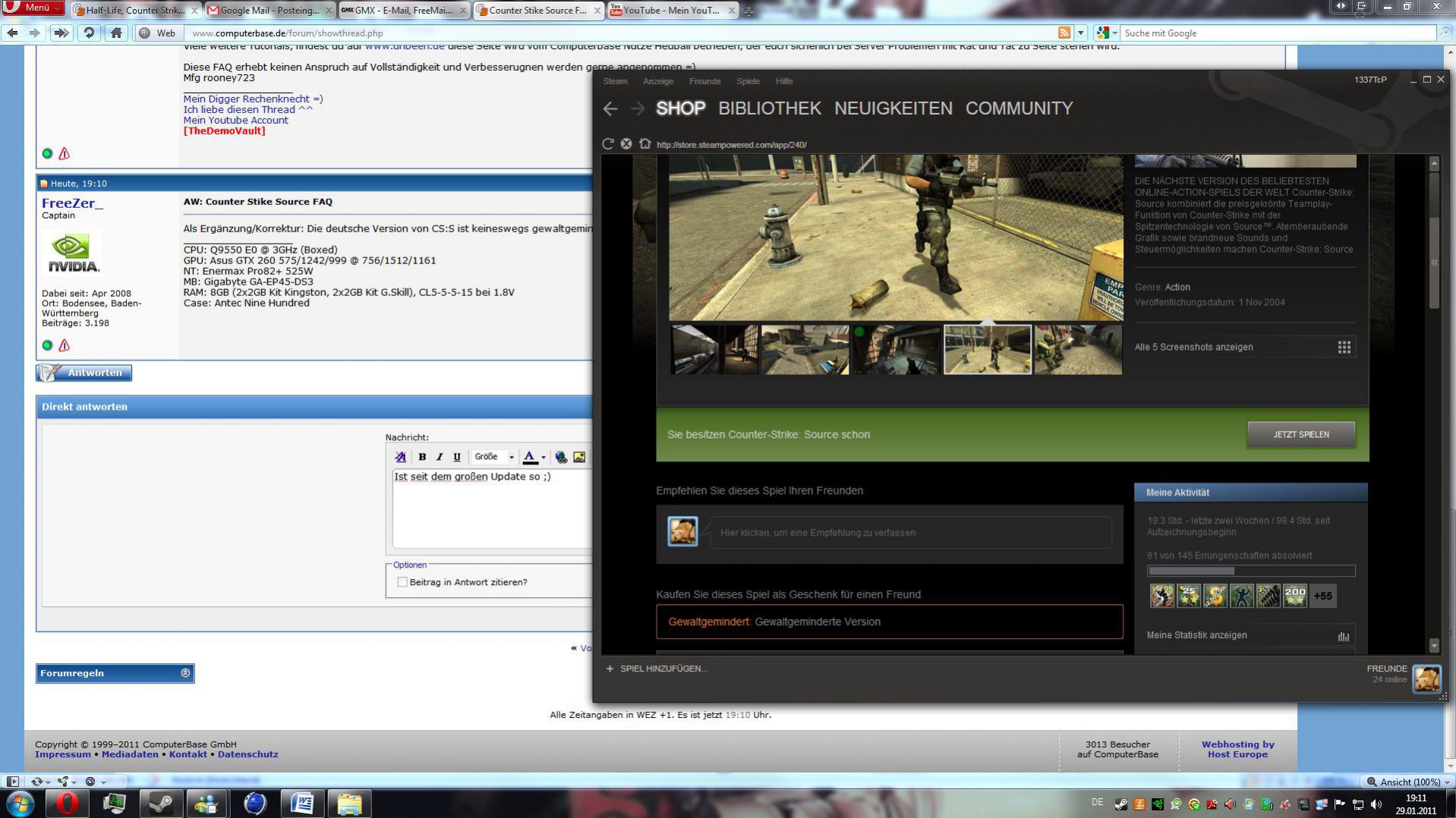This screenshot has width=1456, height=818.
Task: Click the Steam forward navigation arrow
Action: [638, 109]
